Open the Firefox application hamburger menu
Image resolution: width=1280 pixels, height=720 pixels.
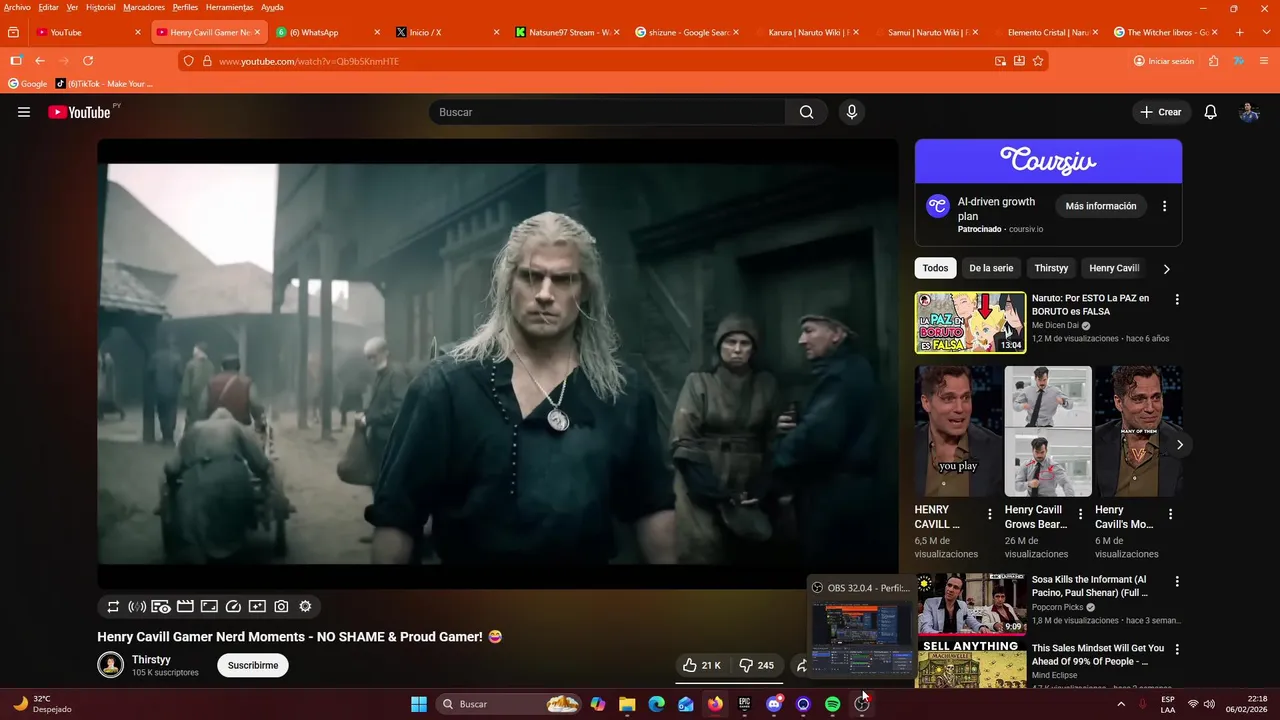(1264, 61)
